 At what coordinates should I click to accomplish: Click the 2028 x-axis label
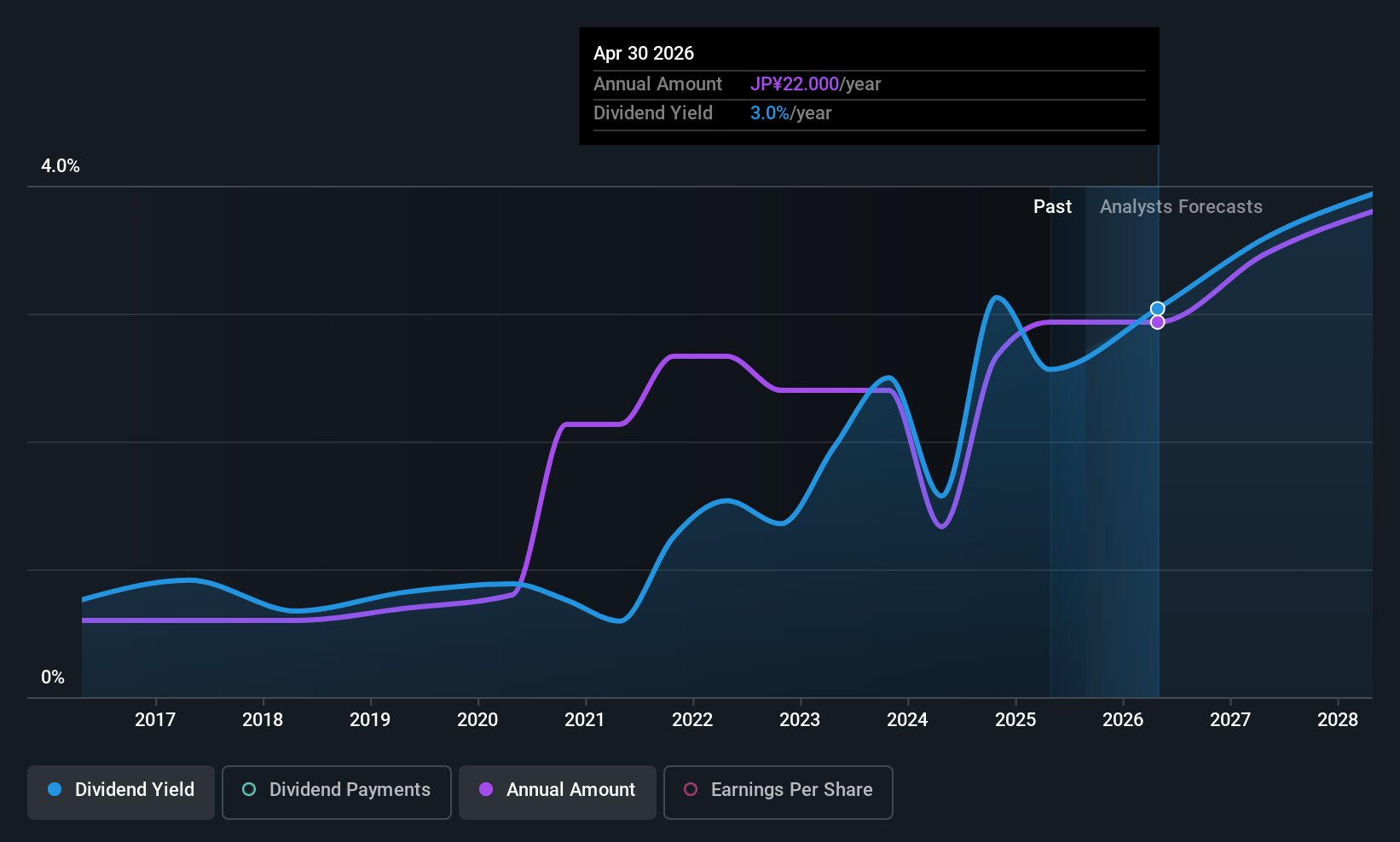point(1338,719)
